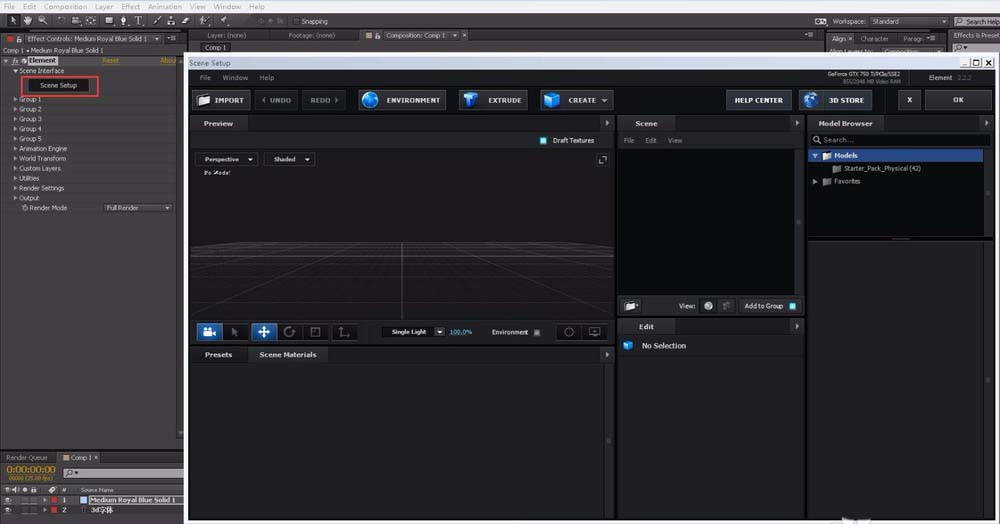The width and height of the screenshot is (1000, 524).
Task: Open File menu in Scene Setup window
Action: tap(205, 78)
